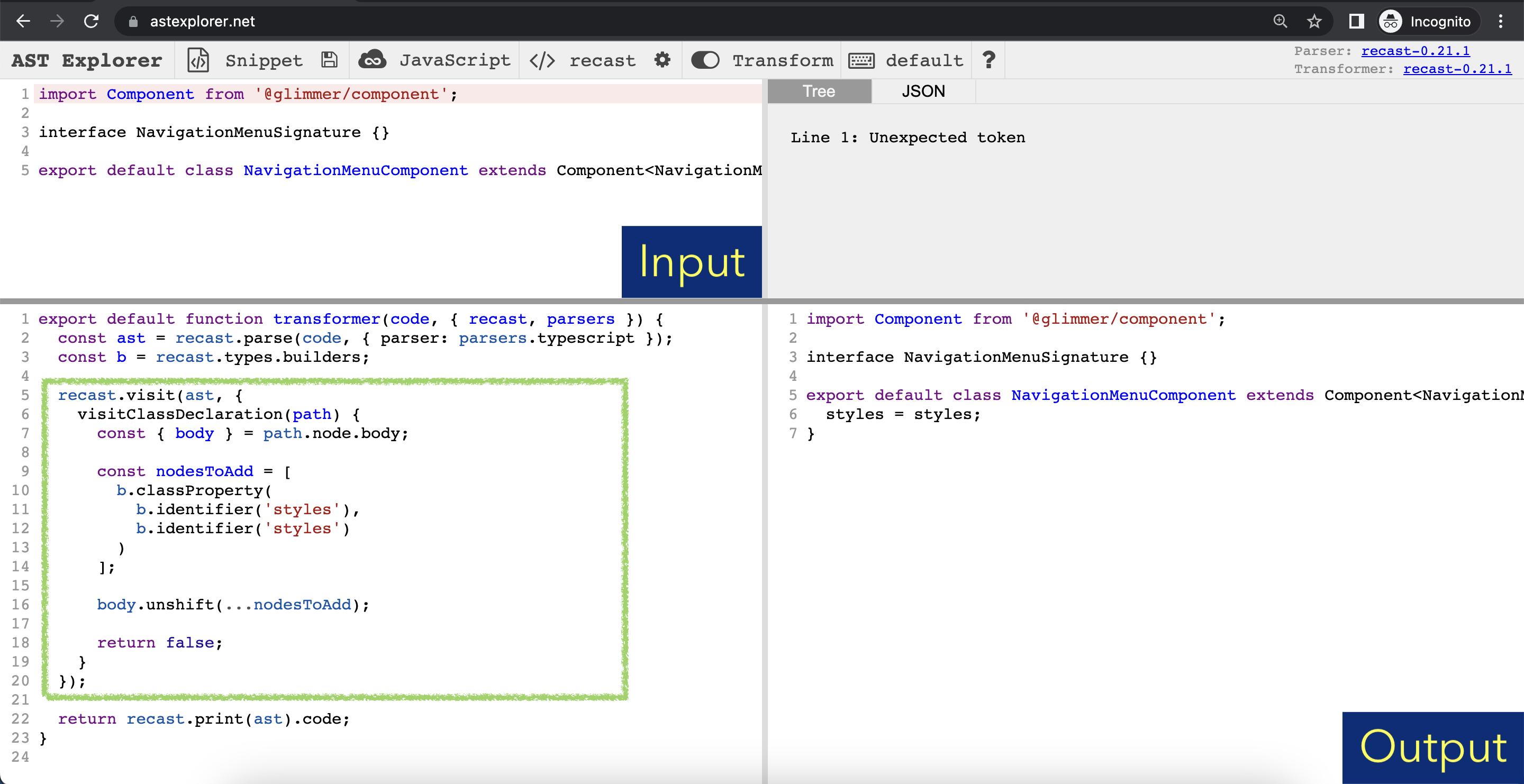Open parser settings gear icon
This screenshot has width=1524, height=784.
coord(662,60)
